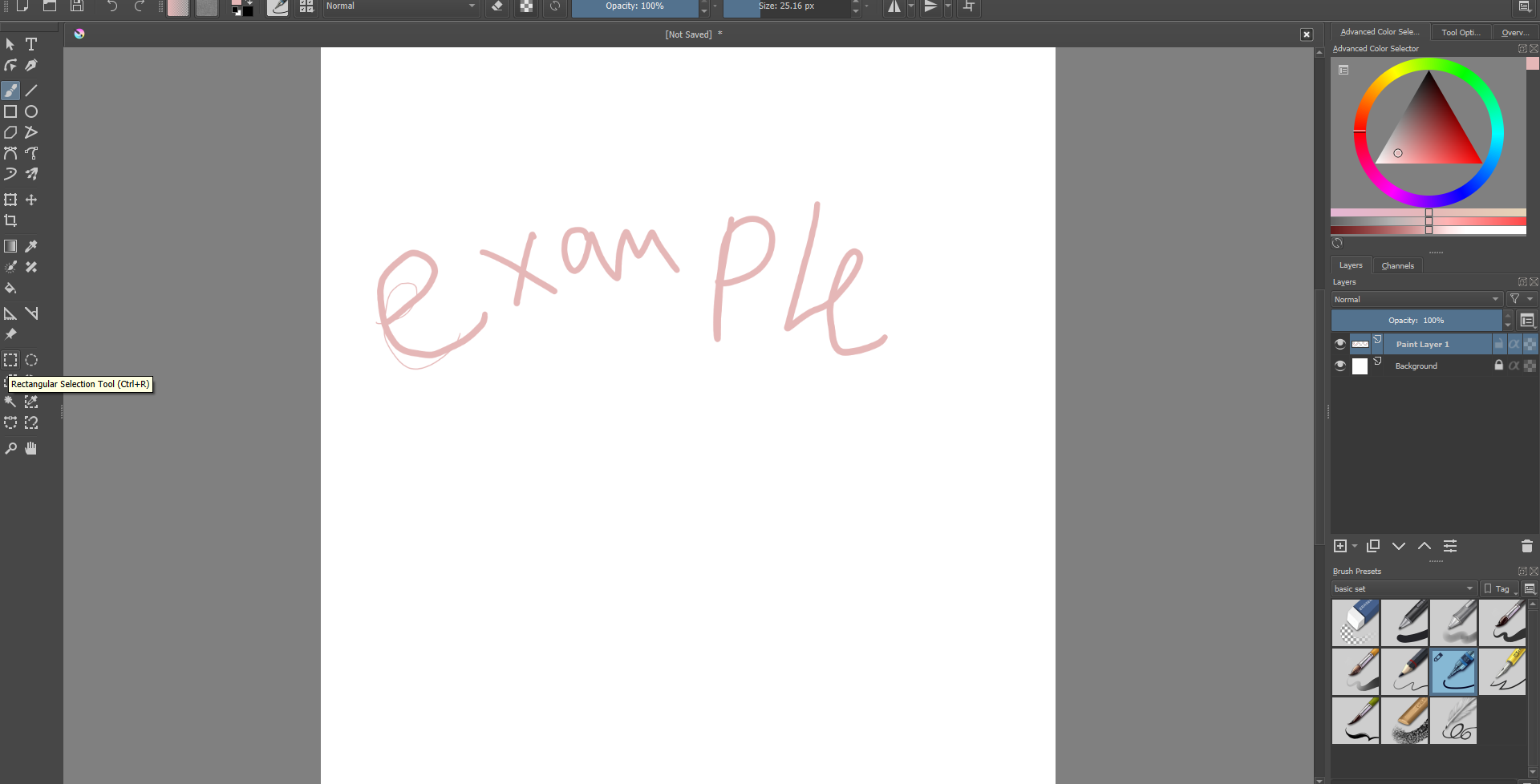Add a new paint layer

pos(1340,546)
